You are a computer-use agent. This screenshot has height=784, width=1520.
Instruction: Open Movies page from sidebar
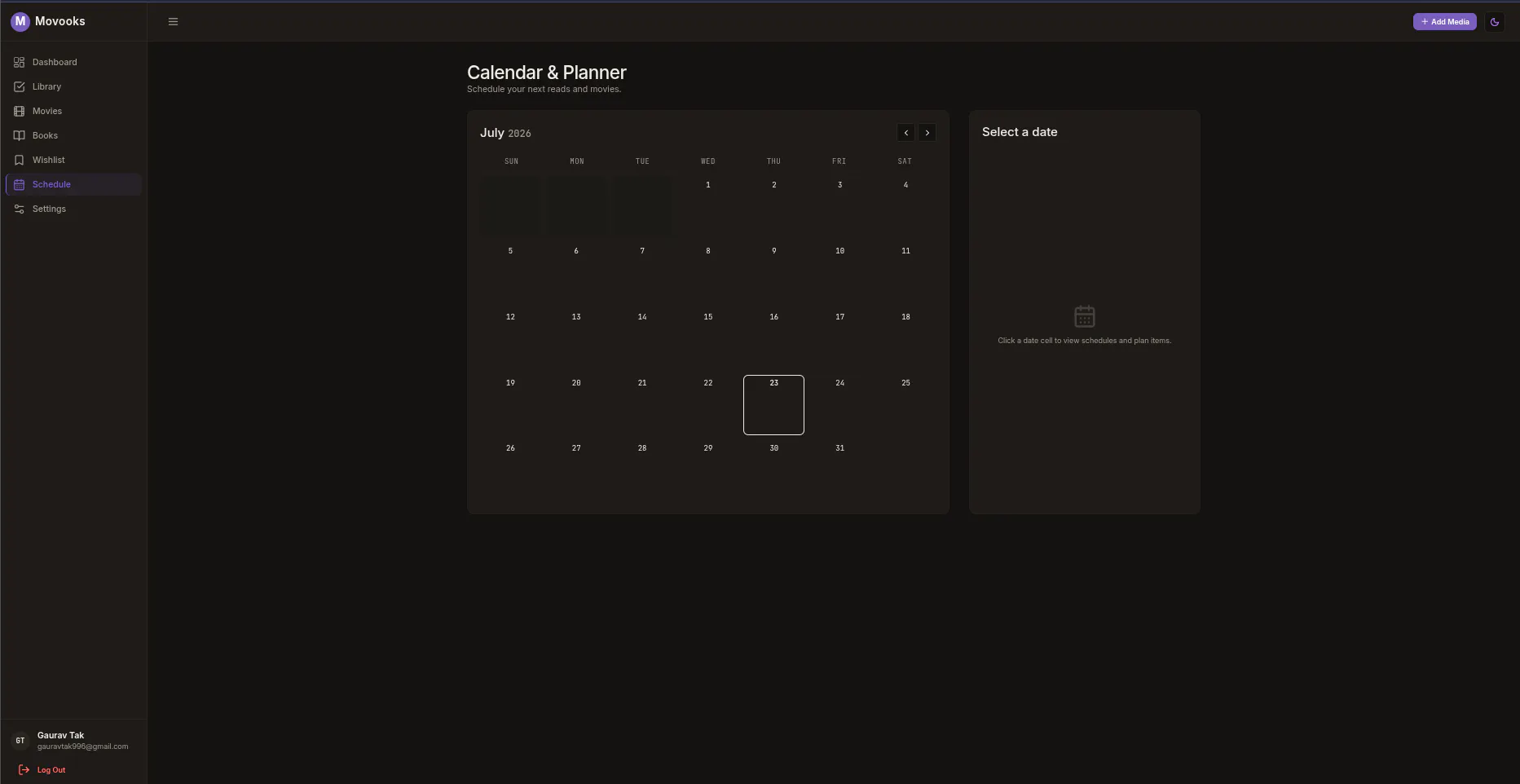coord(73,111)
